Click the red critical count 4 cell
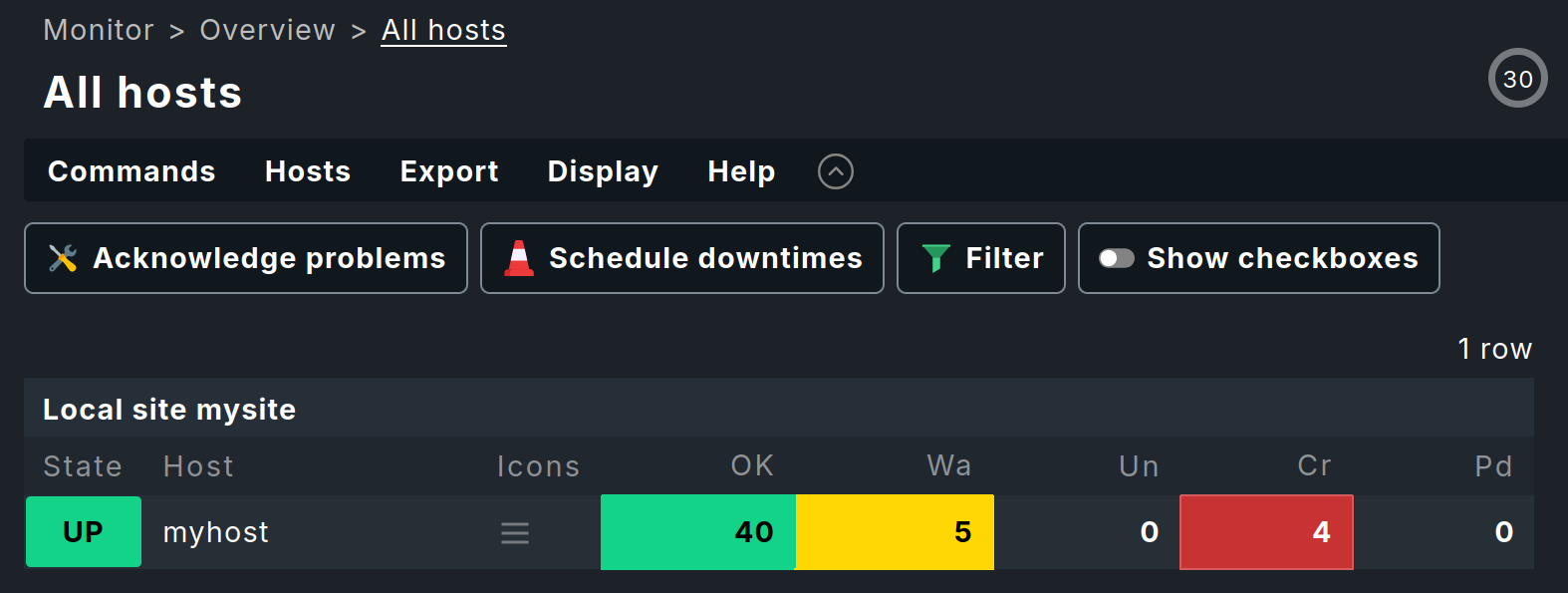The image size is (1568, 593). coord(1266,532)
